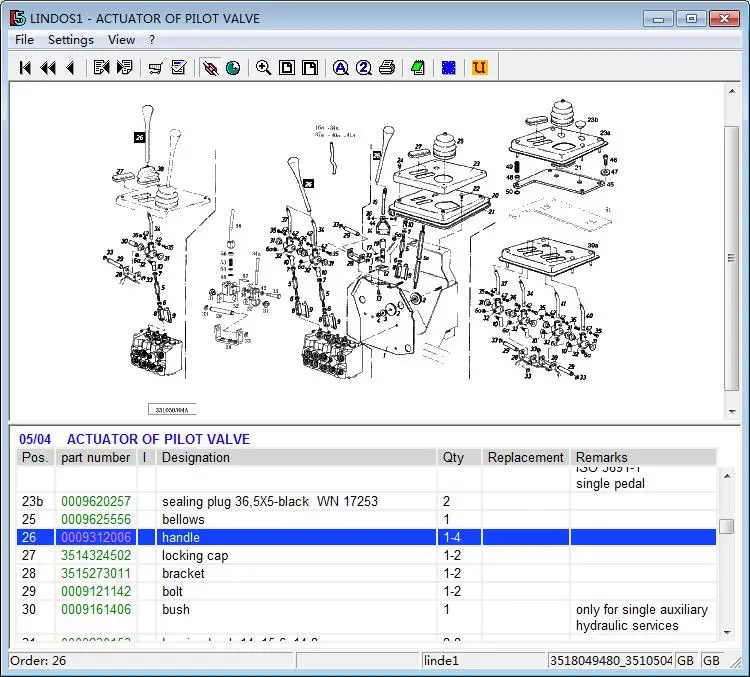Click the Designation column header
The height and width of the screenshot is (677, 750).
tap(296, 457)
